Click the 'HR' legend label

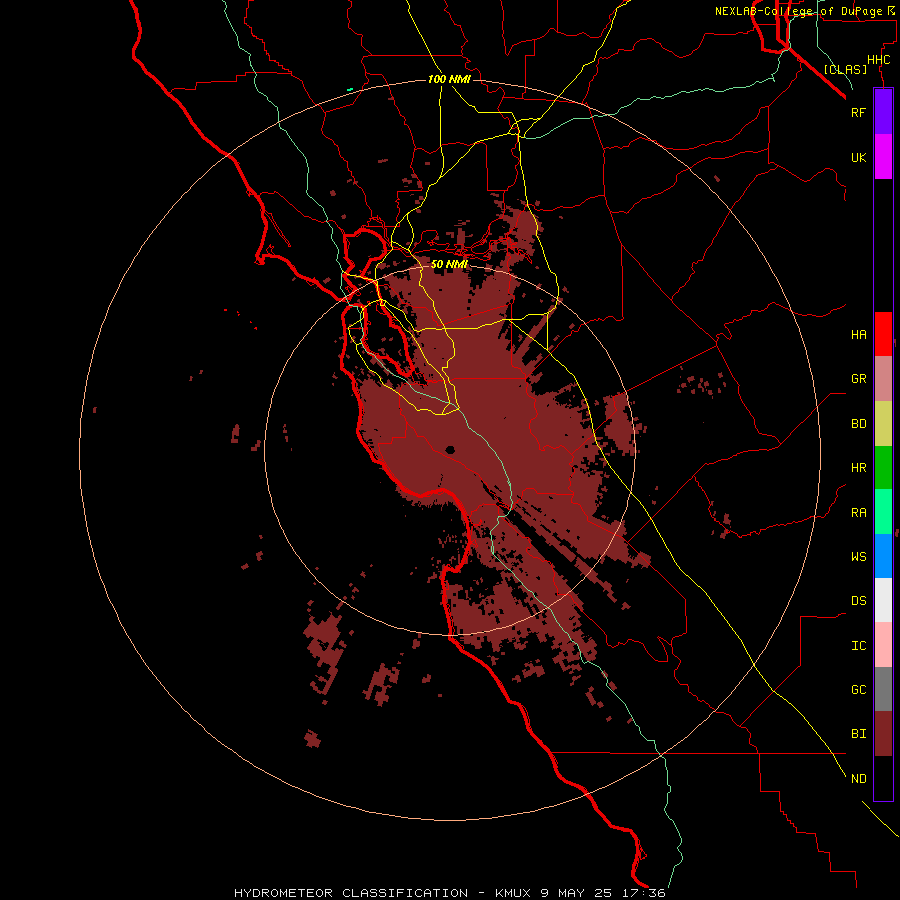pyautogui.click(x=858, y=468)
